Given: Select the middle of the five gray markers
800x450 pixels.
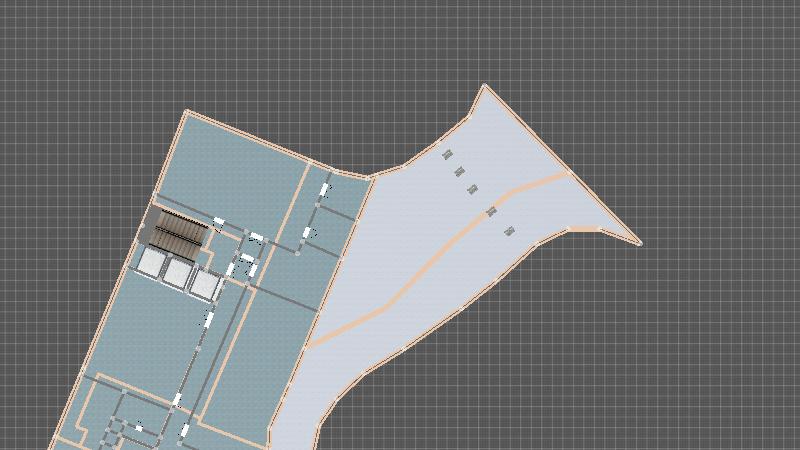Looking at the screenshot, I should pyautogui.click(x=473, y=189).
